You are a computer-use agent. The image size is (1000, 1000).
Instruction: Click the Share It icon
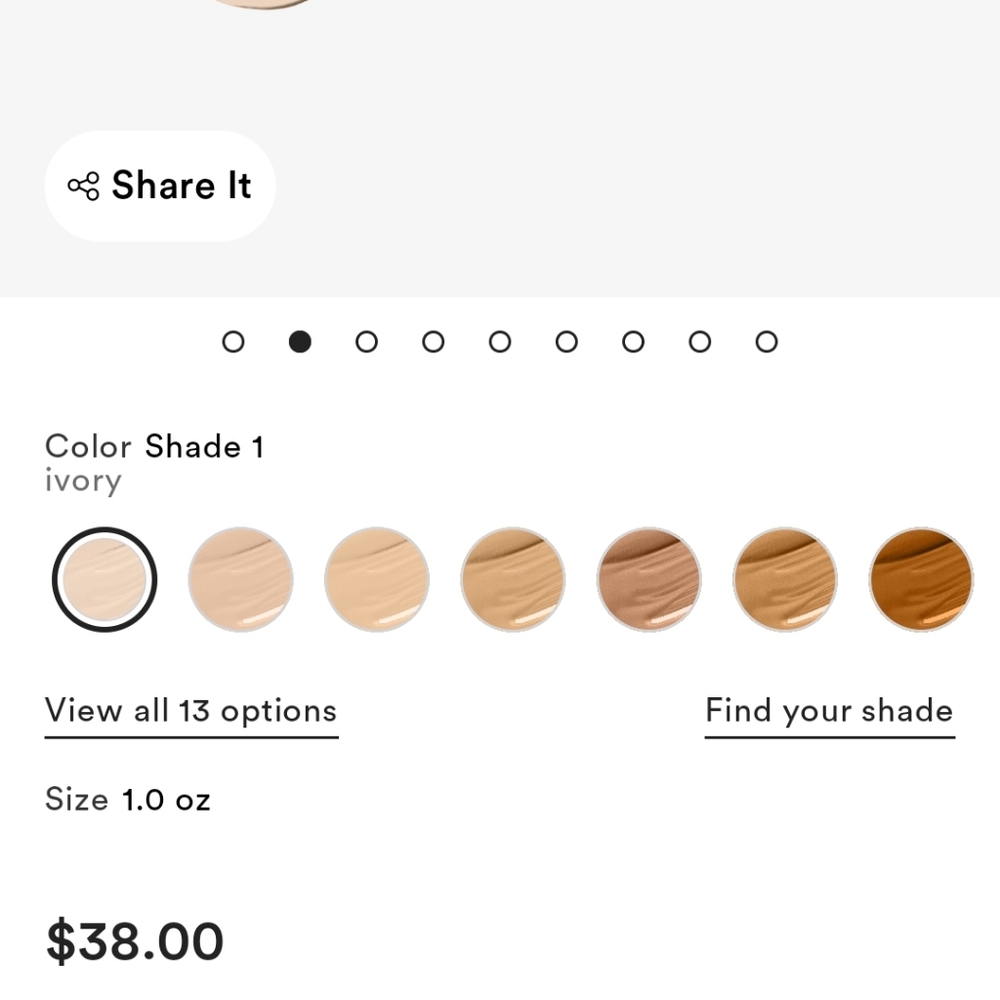pyautogui.click(x=84, y=185)
